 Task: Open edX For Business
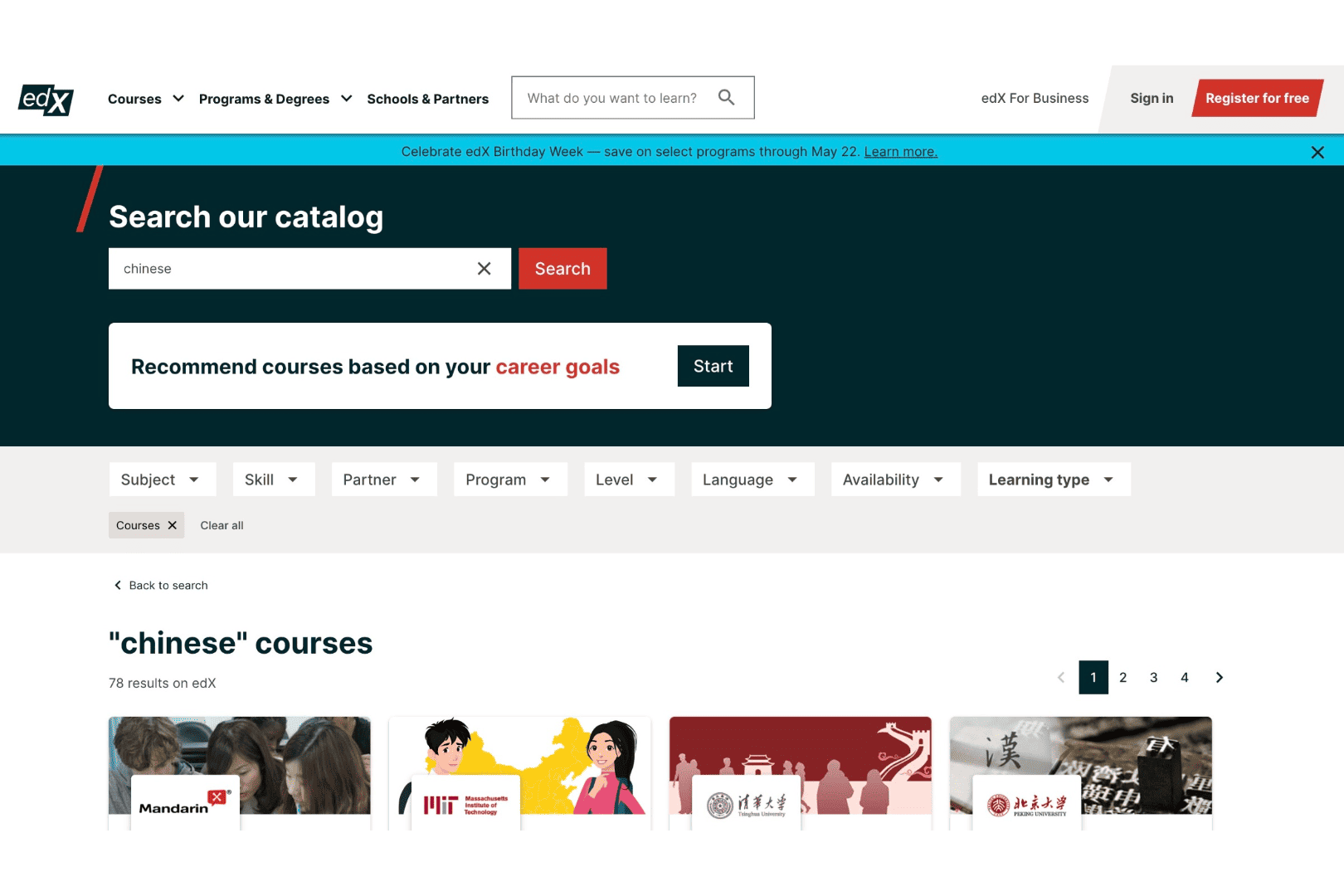1035,98
